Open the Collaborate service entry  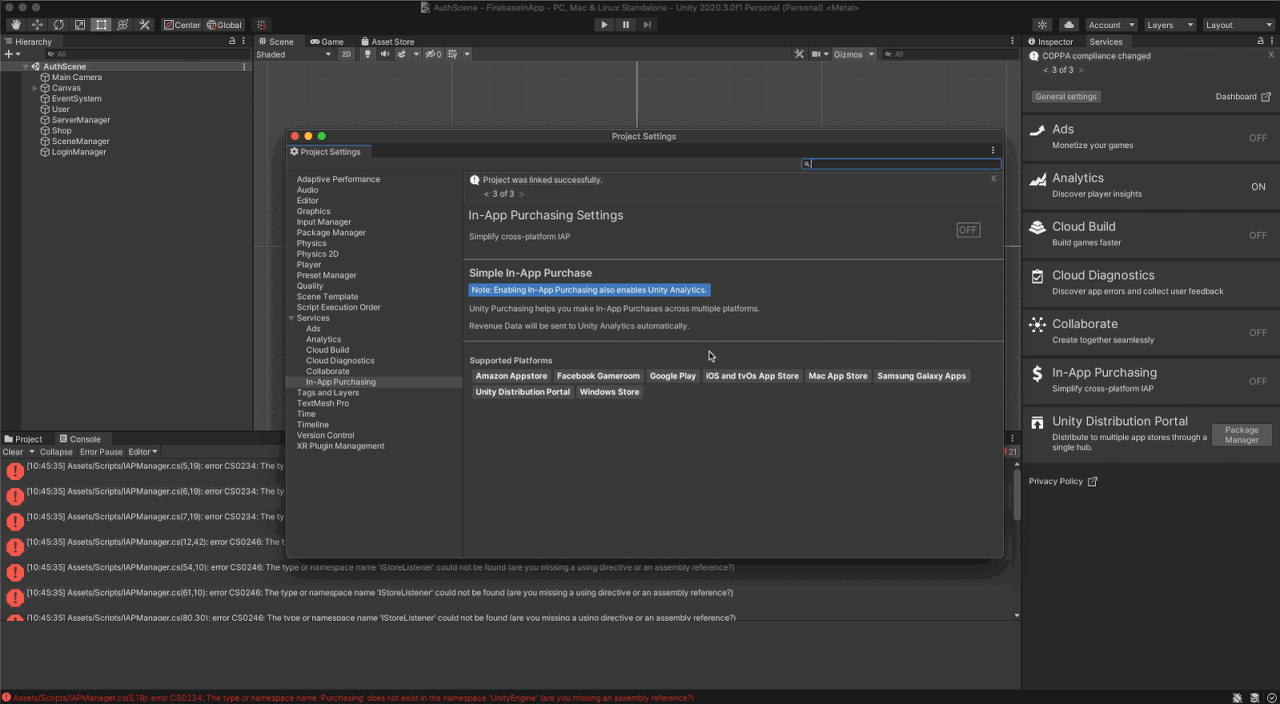1150,332
